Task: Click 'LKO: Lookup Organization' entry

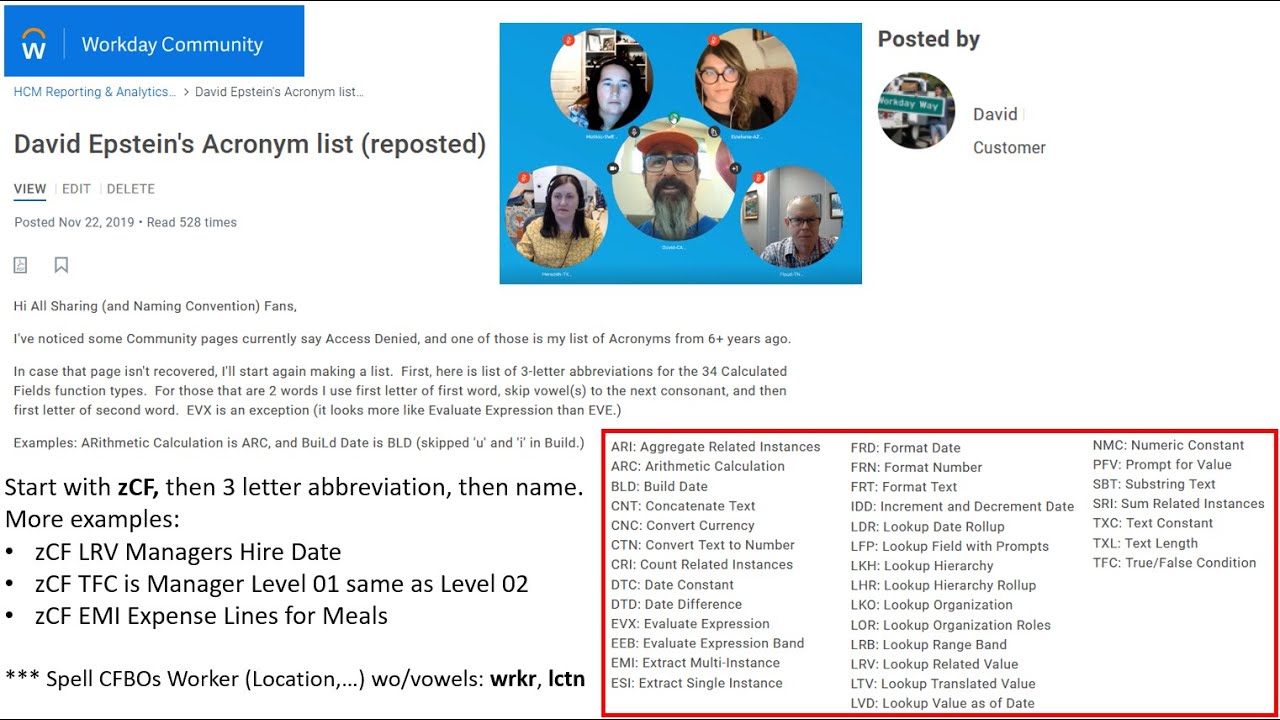Action: click(x=932, y=605)
